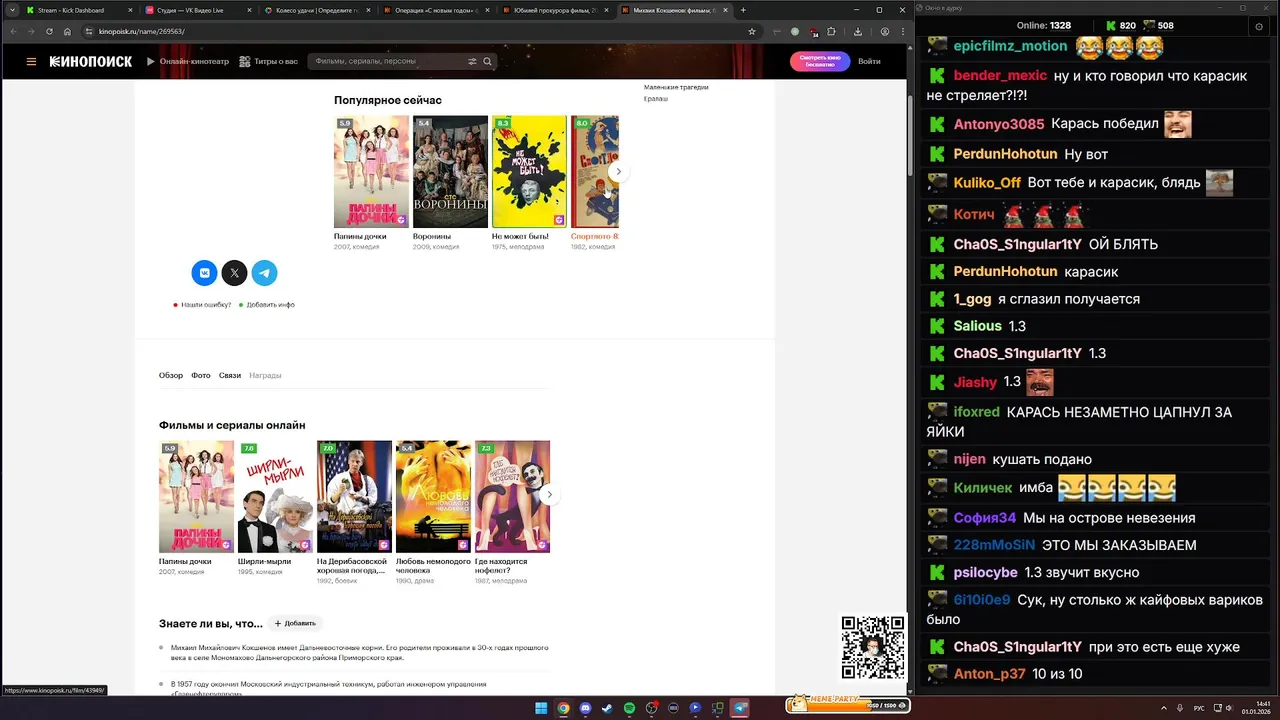Open Discord from the taskbar
Viewport: 1280px width, 720px height.
pos(585,708)
